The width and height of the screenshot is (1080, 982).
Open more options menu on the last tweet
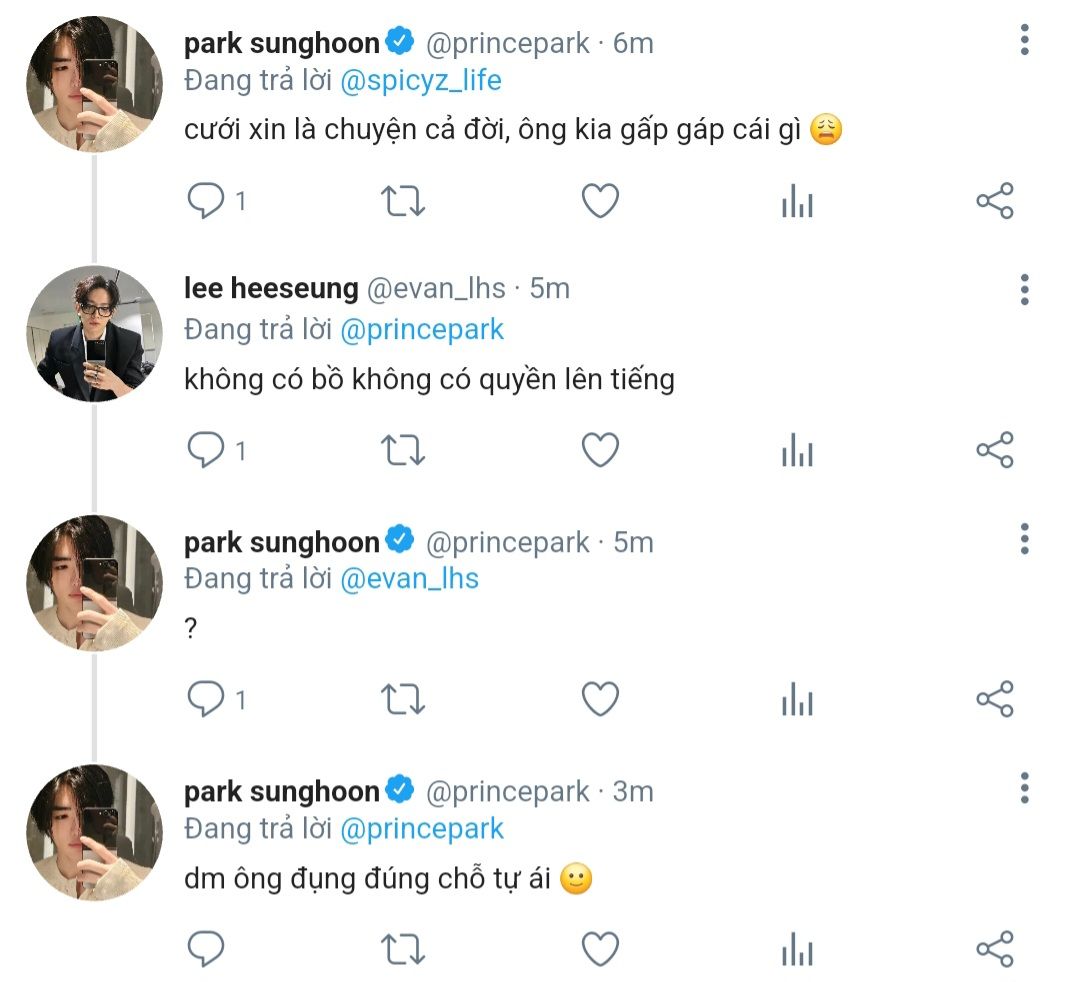click(1024, 788)
